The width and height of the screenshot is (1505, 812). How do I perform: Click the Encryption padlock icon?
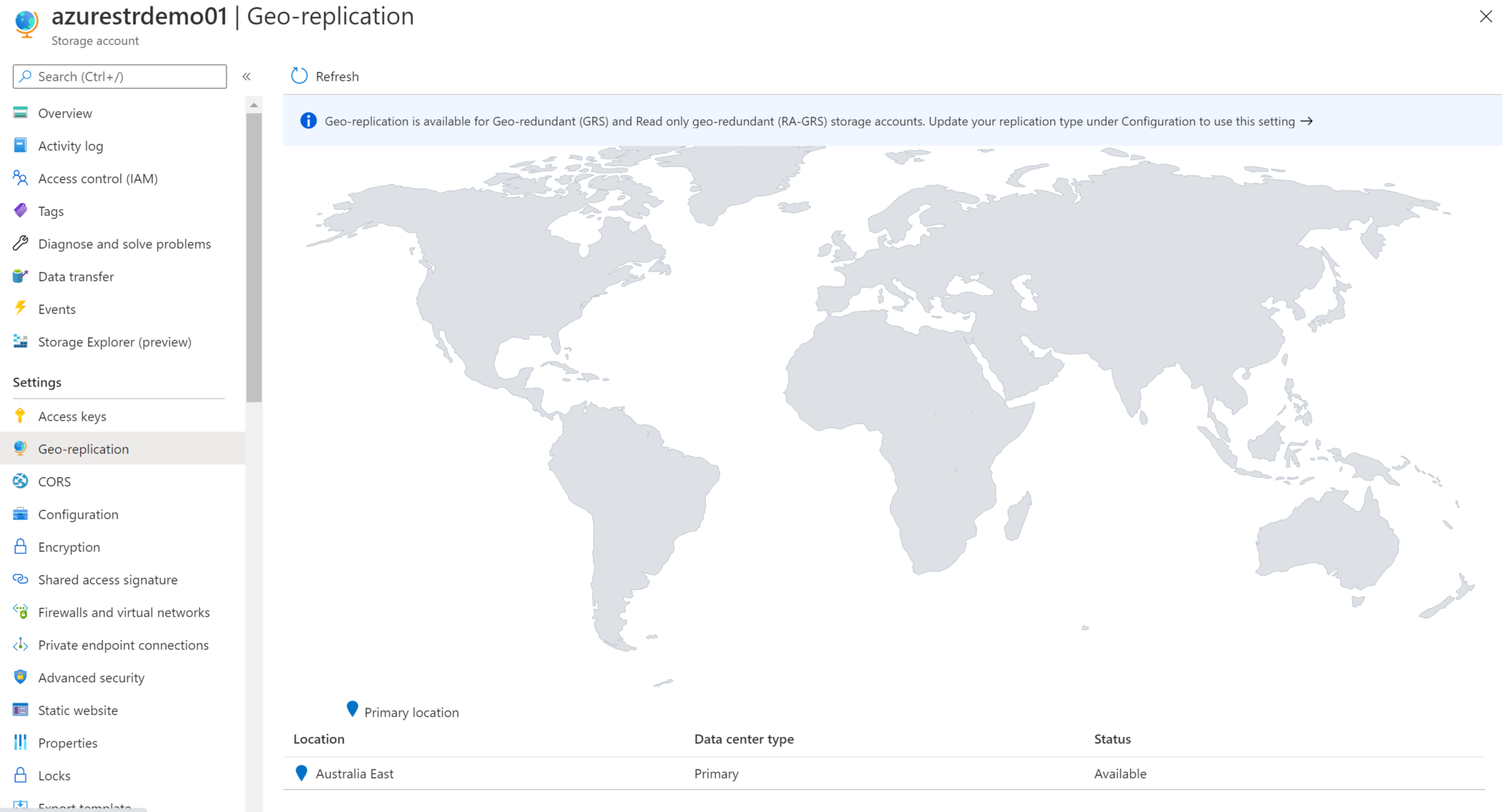click(21, 547)
